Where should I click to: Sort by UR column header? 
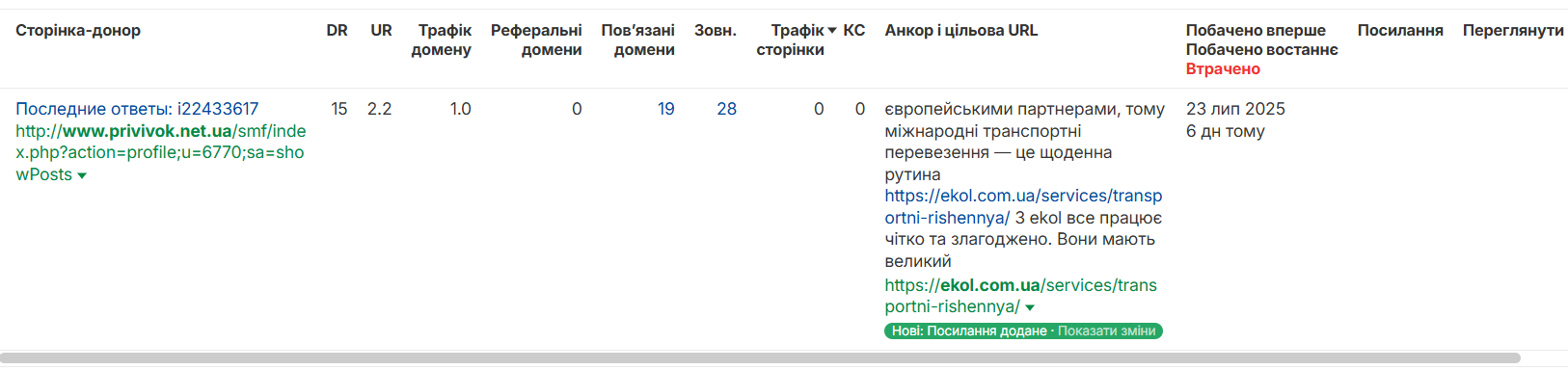381,31
